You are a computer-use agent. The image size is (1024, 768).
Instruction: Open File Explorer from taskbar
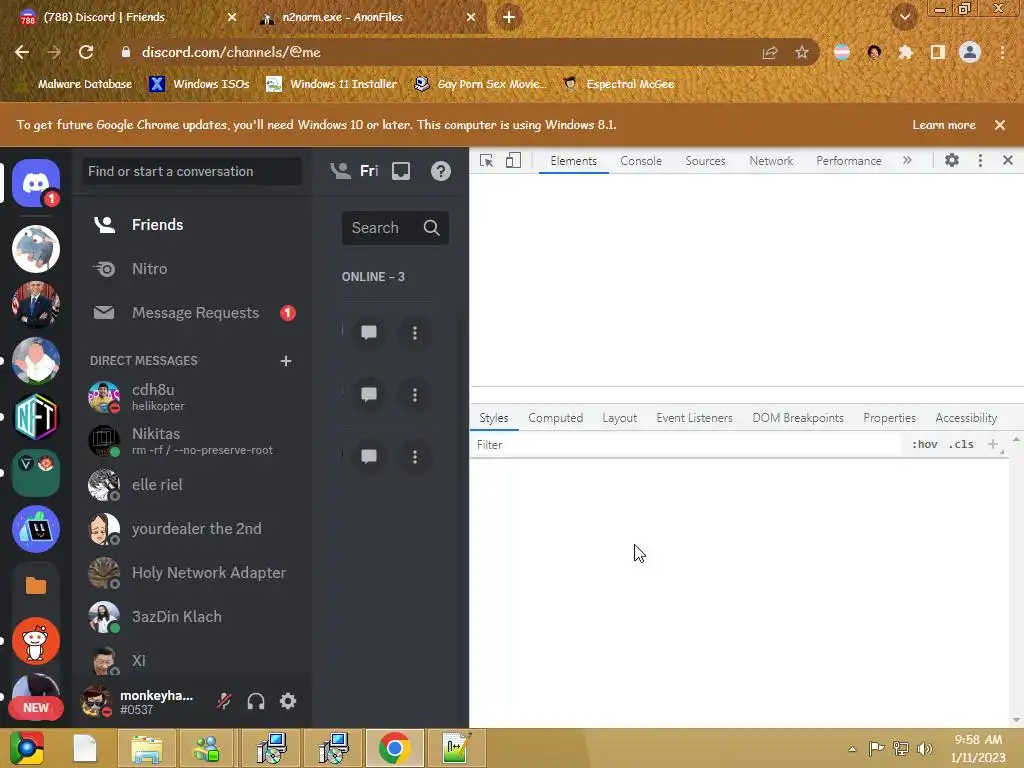click(x=146, y=748)
